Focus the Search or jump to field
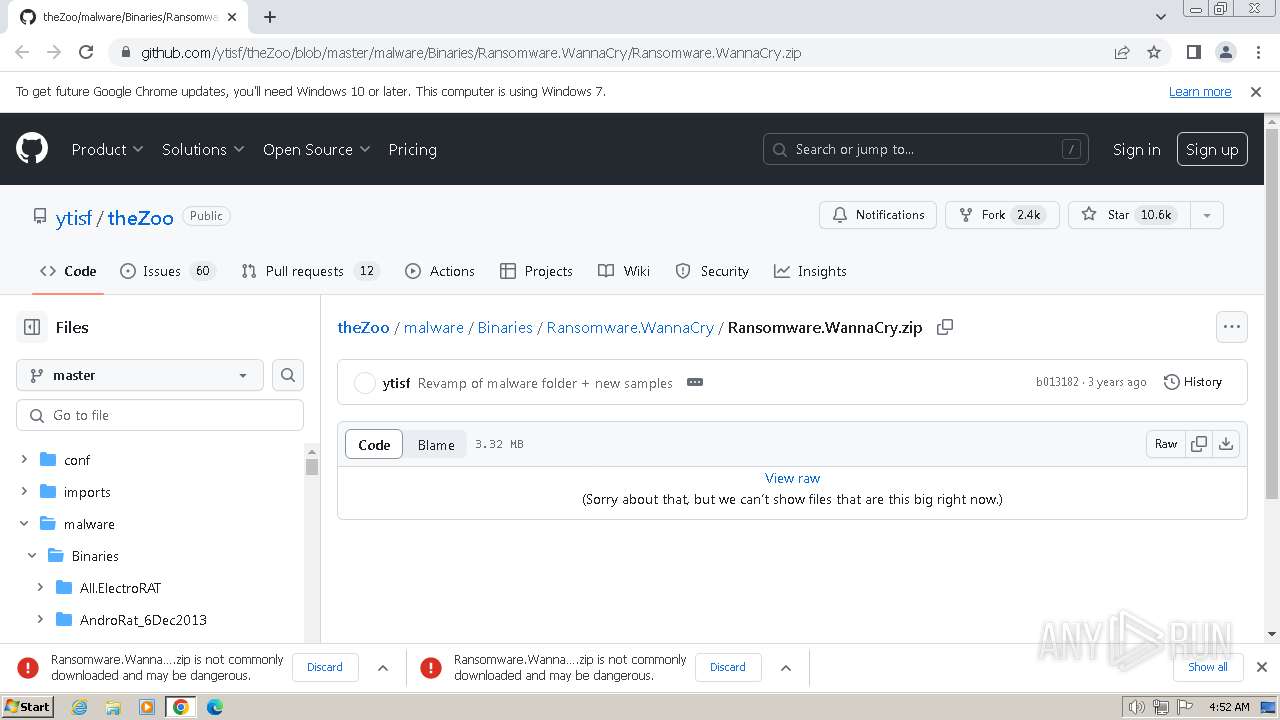1280x720 pixels. tap(925, 149)
